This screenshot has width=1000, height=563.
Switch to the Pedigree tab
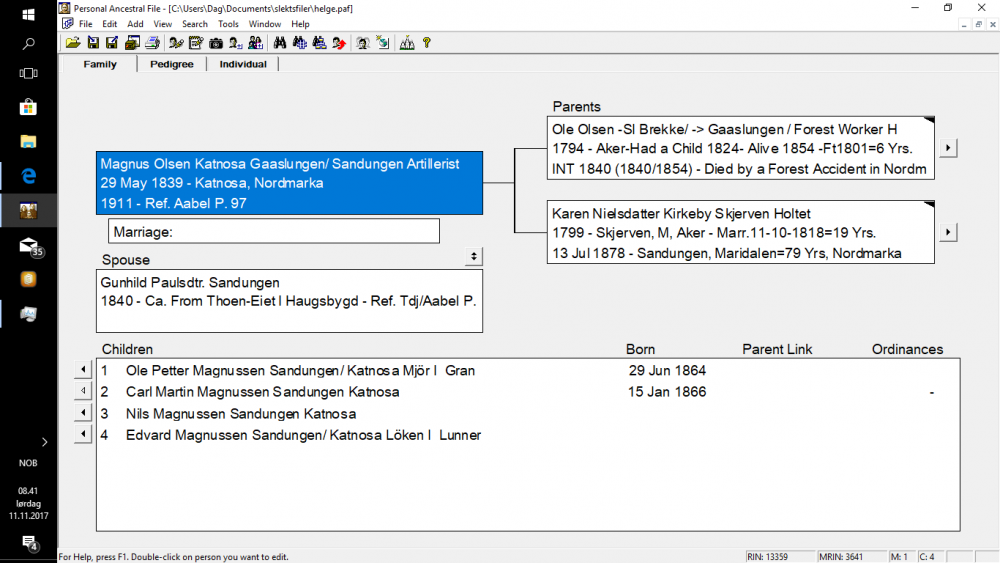tap(172, 64)
